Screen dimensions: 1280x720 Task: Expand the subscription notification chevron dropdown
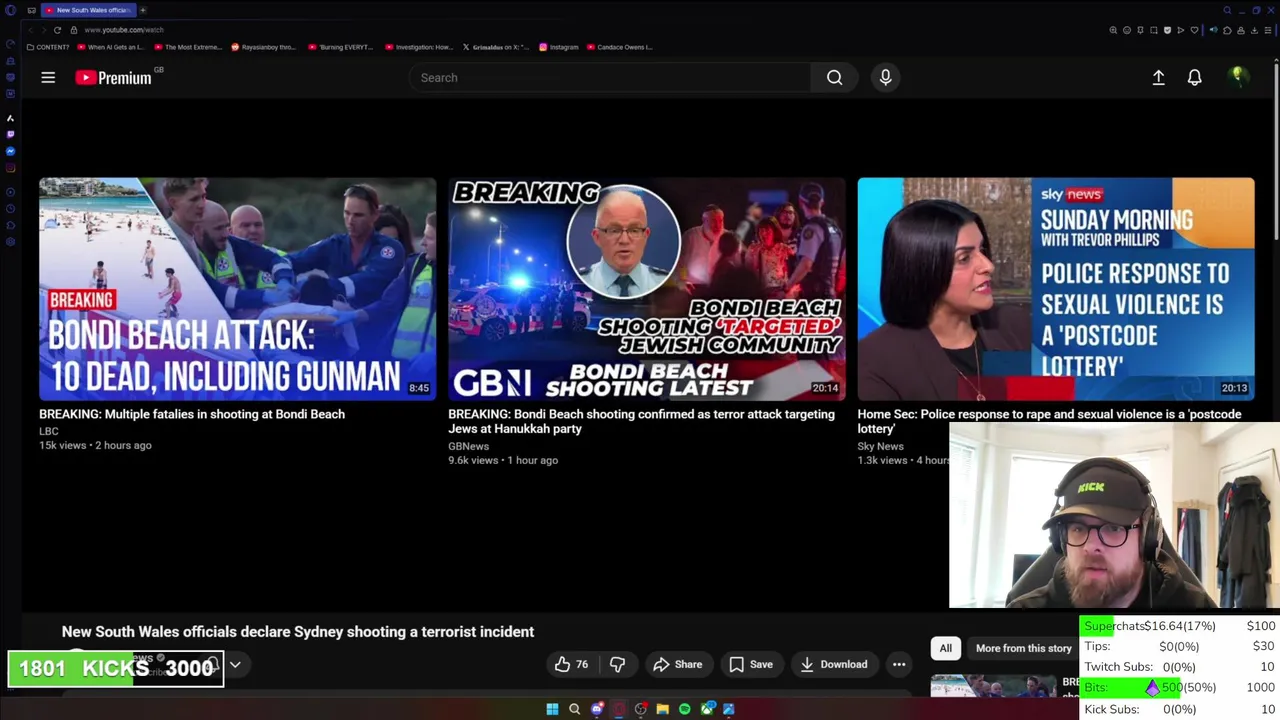pyautogui.click(x=235, y=664)
